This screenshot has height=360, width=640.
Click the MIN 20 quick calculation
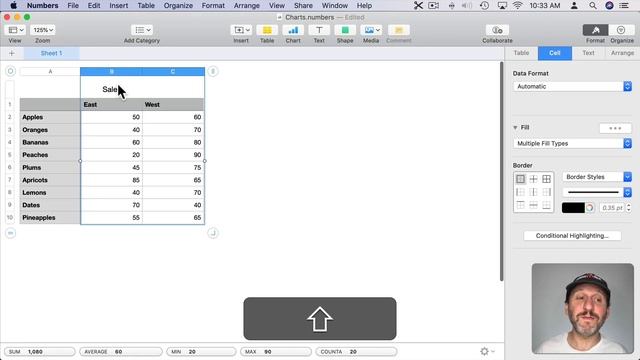pyautogui.click(x=201, y=351)
